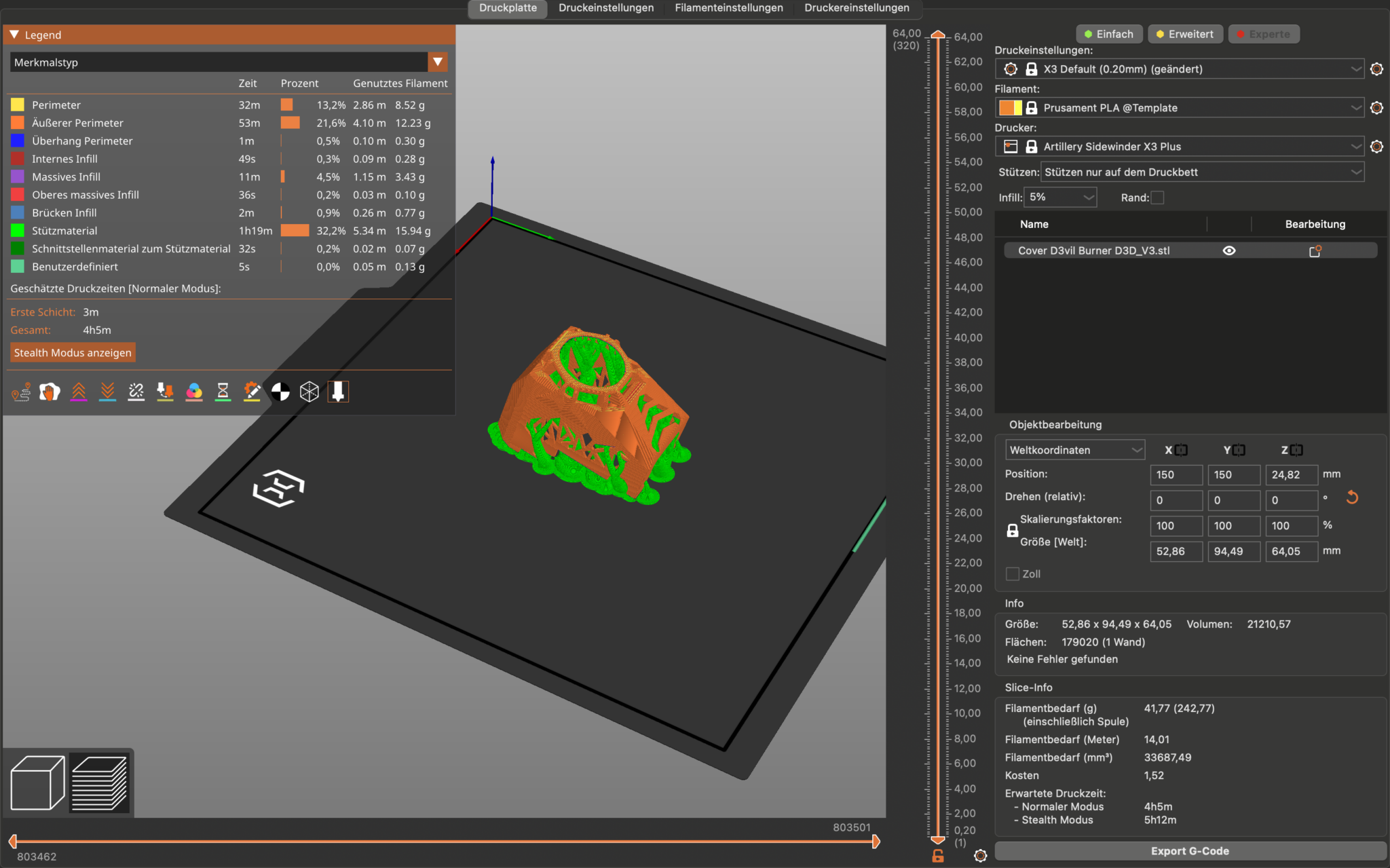
Task: Toggle the shells cube icon
Action: click(309, 392)
